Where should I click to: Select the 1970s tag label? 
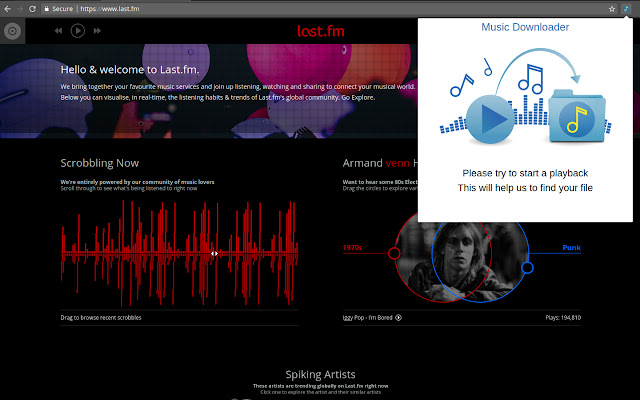pyautogui.click(x=352, y=248)
